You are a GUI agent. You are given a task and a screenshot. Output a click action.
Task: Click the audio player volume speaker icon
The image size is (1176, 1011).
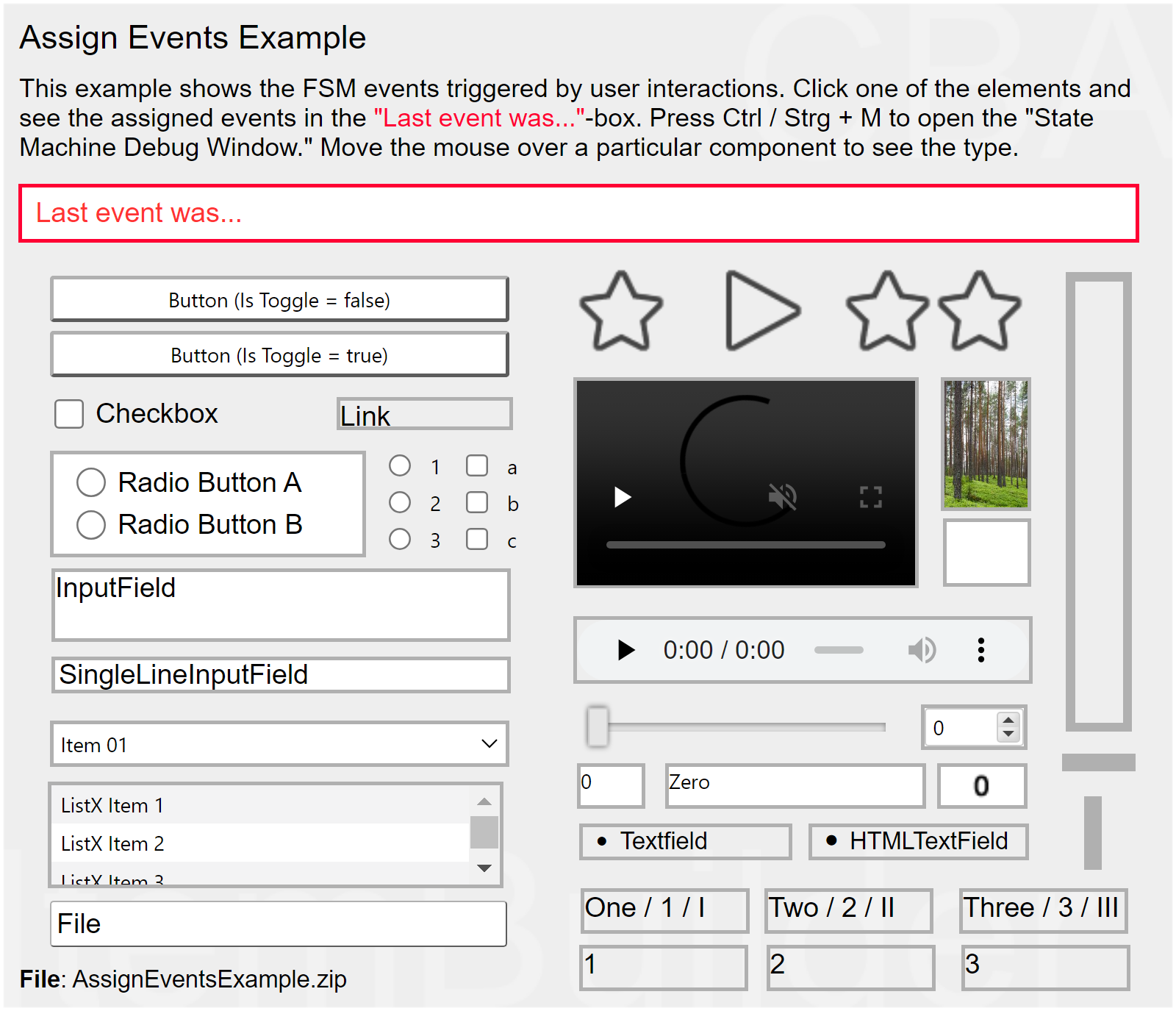921,650
